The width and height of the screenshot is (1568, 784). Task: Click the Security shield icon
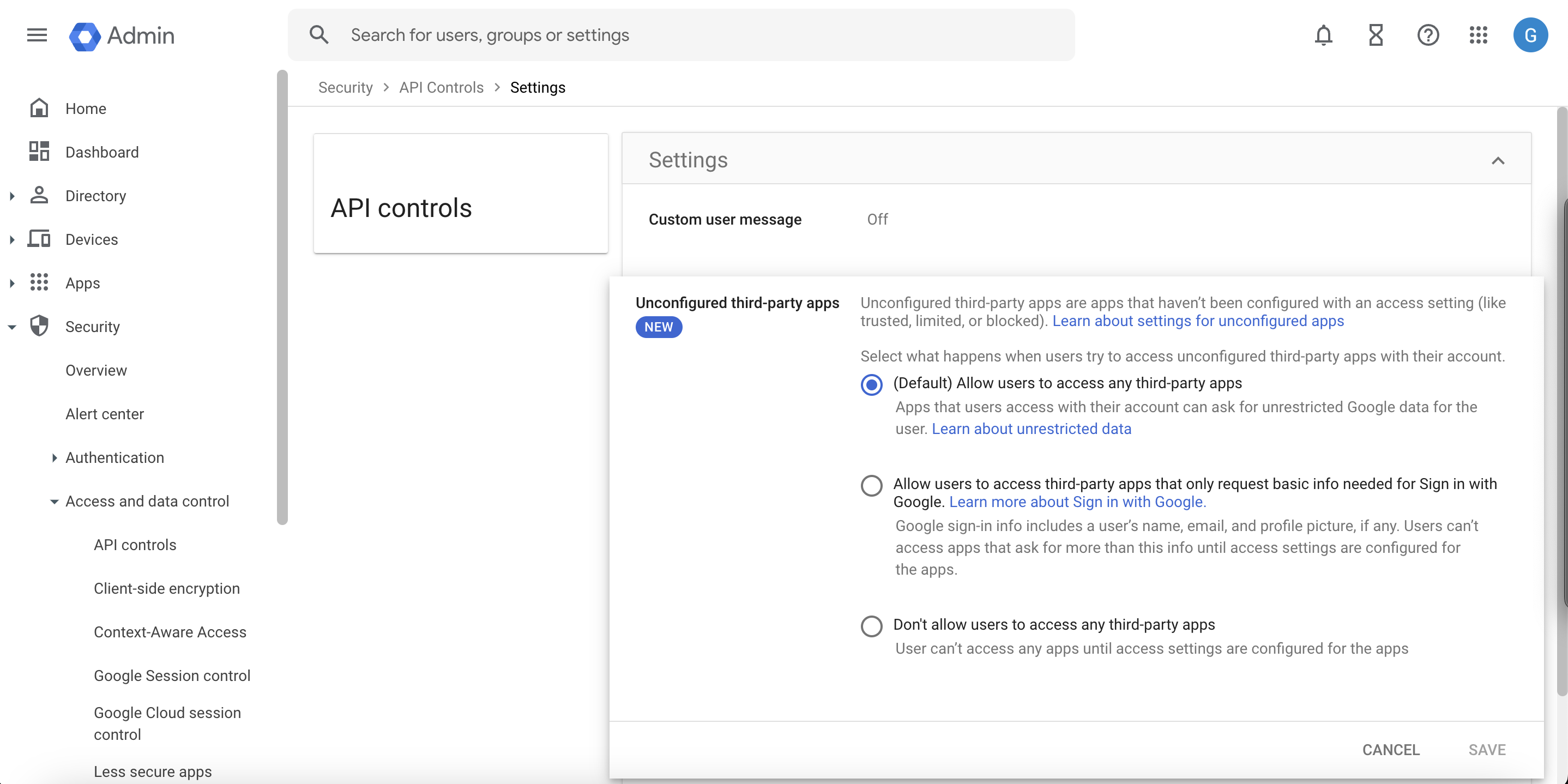39,326
